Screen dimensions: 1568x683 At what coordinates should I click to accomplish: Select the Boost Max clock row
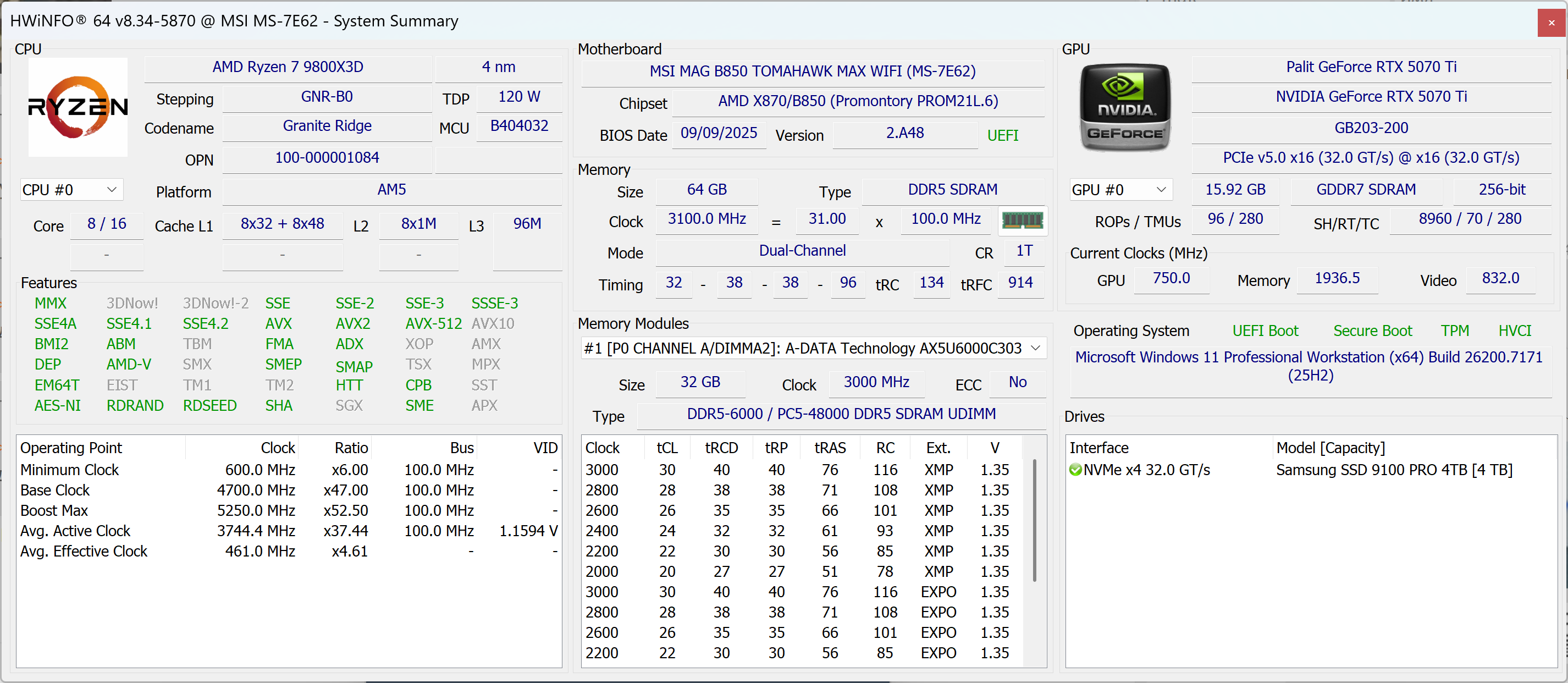pyautogui.click(x=54, y=511)
